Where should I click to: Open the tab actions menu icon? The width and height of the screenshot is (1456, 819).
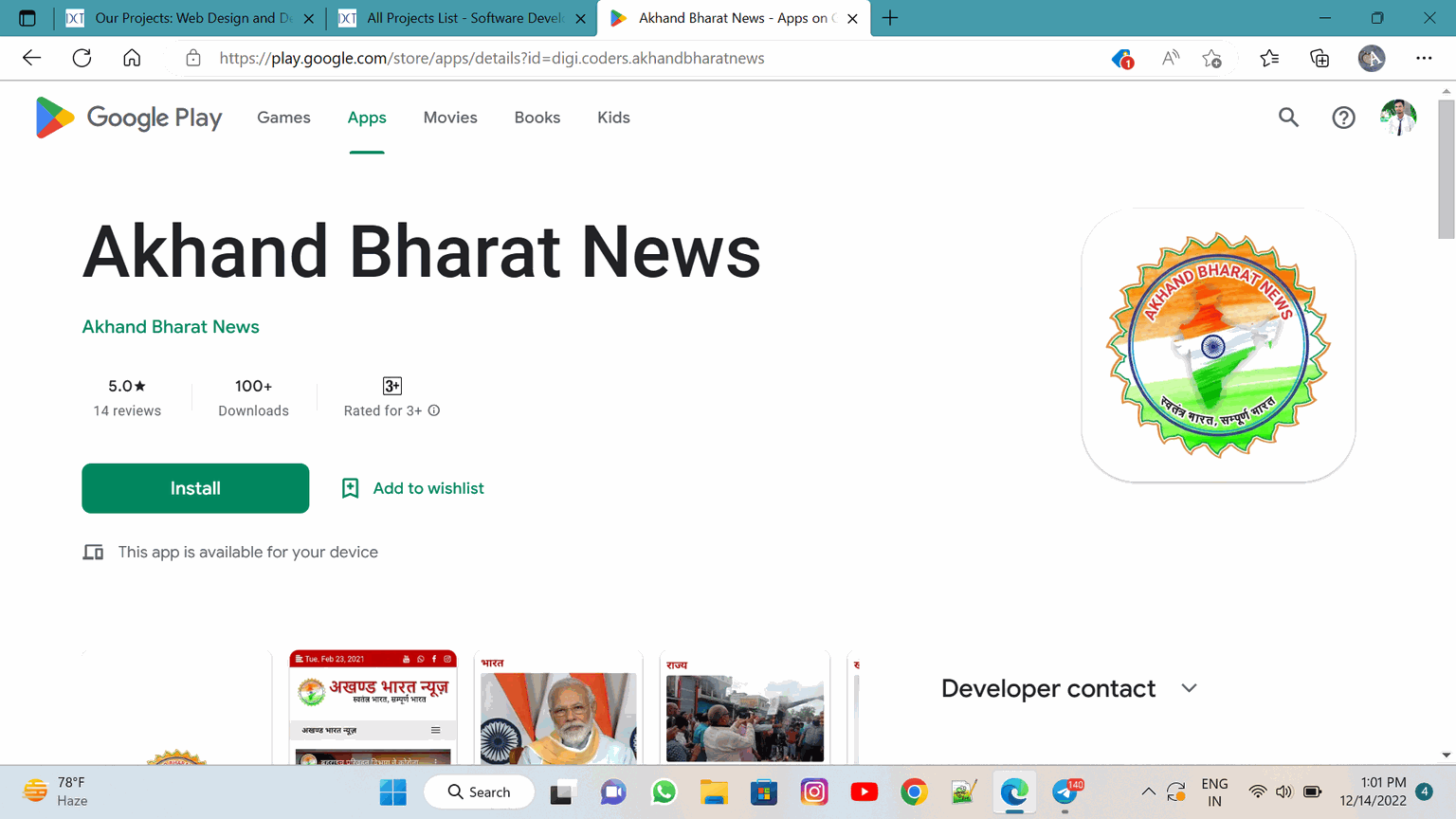coord(27,18)
